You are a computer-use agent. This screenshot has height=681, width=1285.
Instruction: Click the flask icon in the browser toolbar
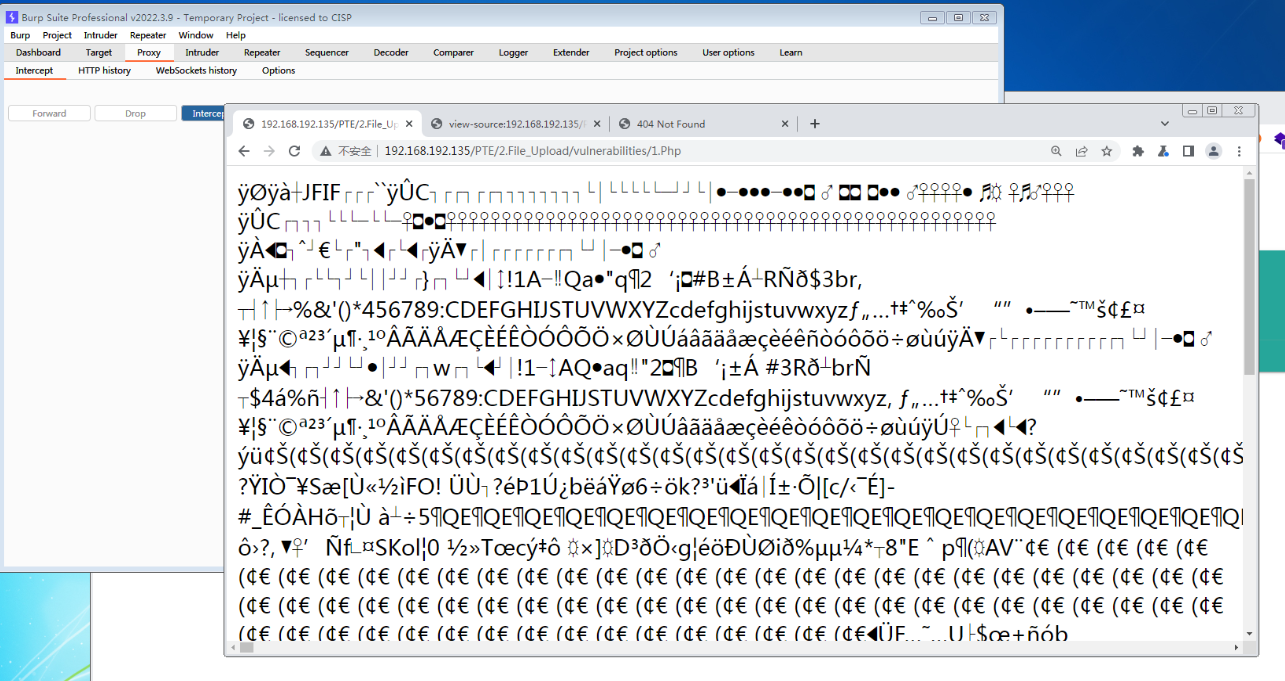1163,151
